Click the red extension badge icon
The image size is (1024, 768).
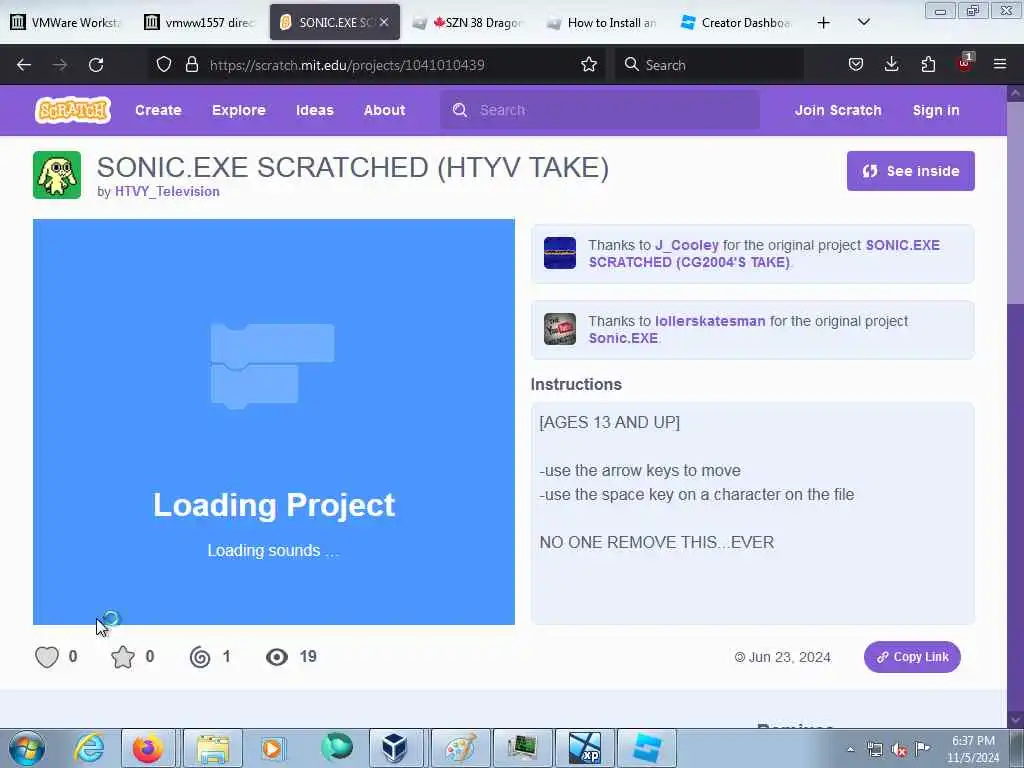965,63
